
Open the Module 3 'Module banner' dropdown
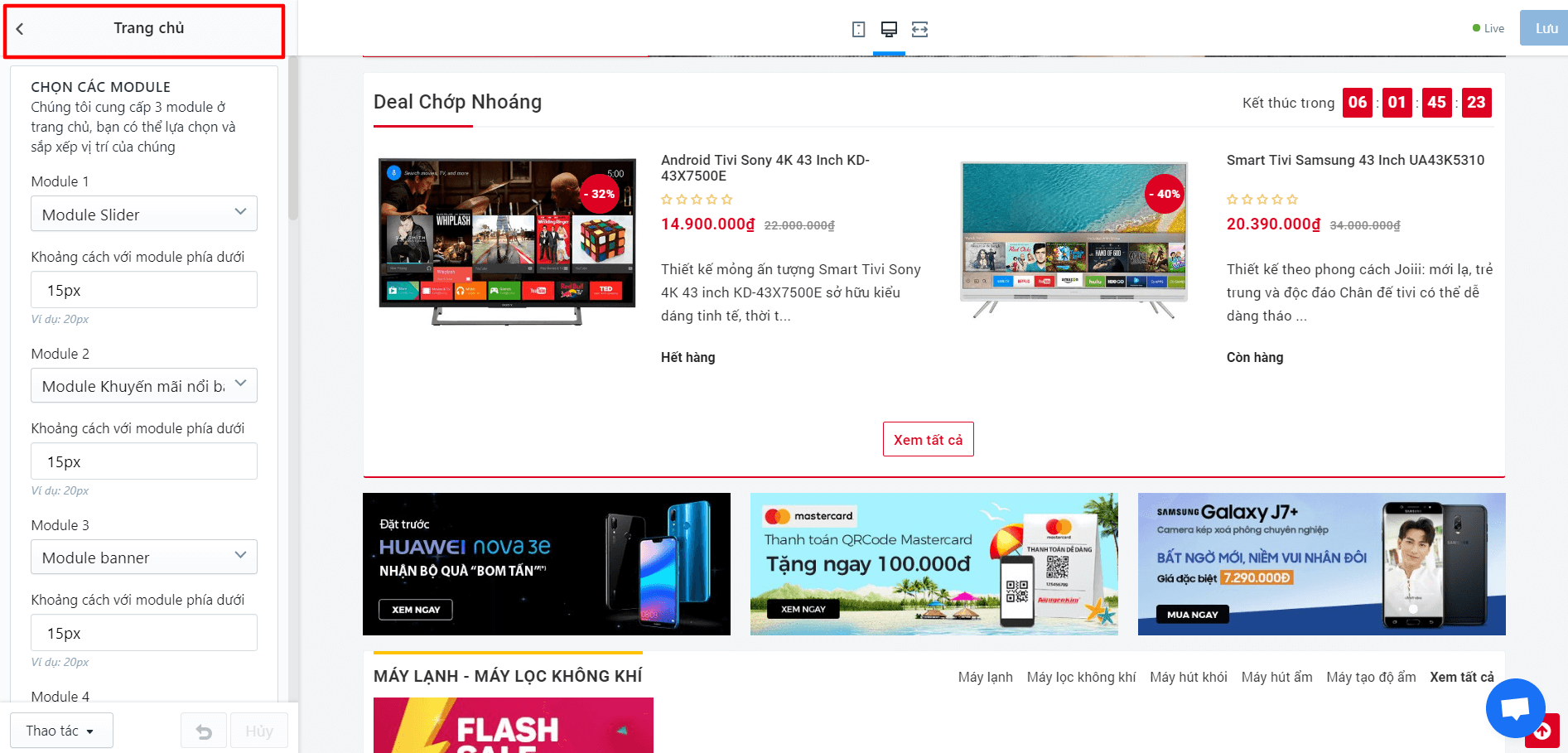coord(144,557)
